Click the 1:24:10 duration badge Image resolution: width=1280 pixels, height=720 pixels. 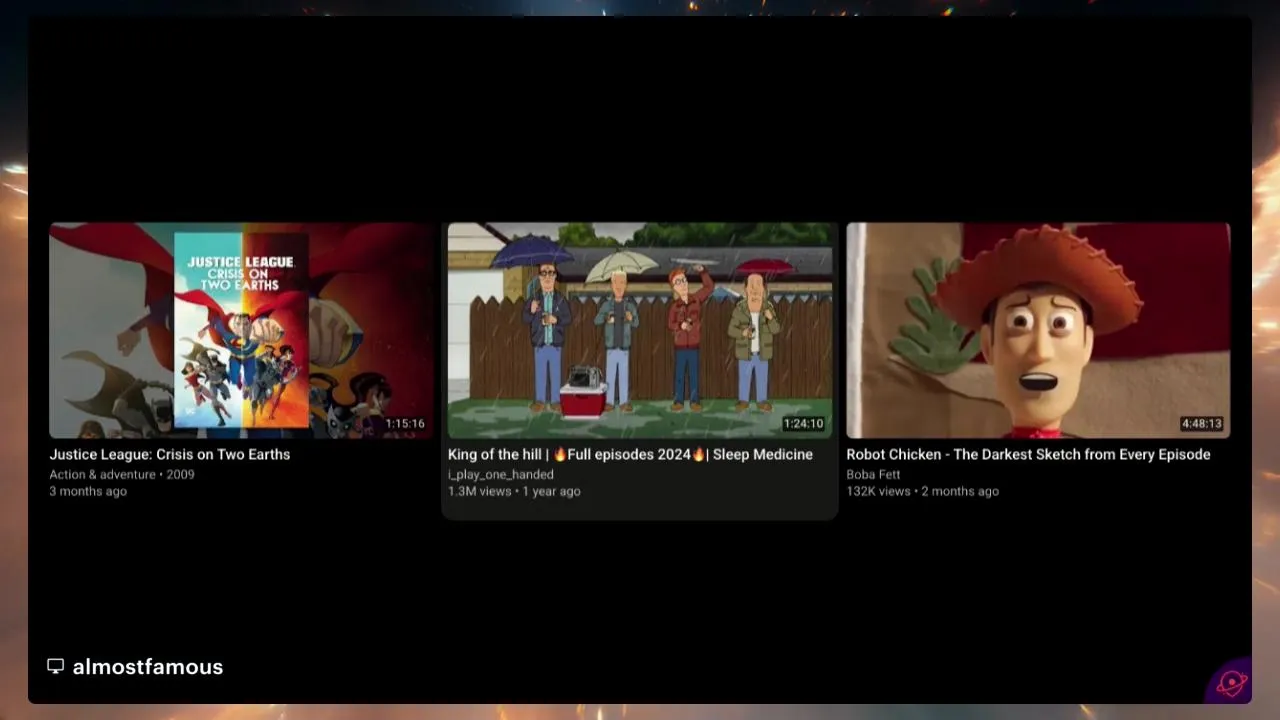pos(803,424)
